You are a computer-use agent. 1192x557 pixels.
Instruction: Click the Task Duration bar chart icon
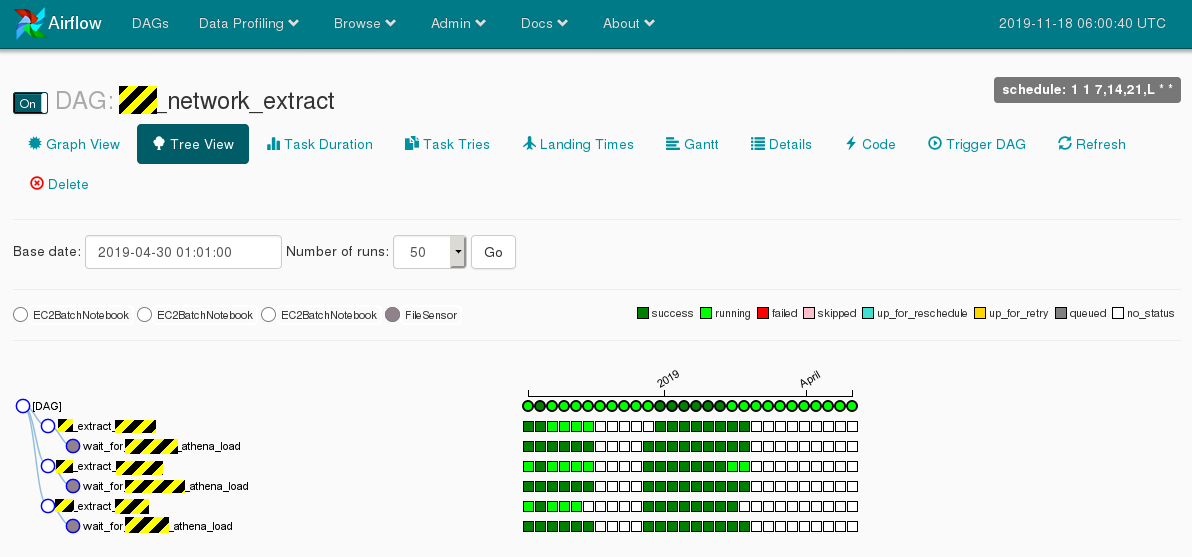[x=274, y=144]
